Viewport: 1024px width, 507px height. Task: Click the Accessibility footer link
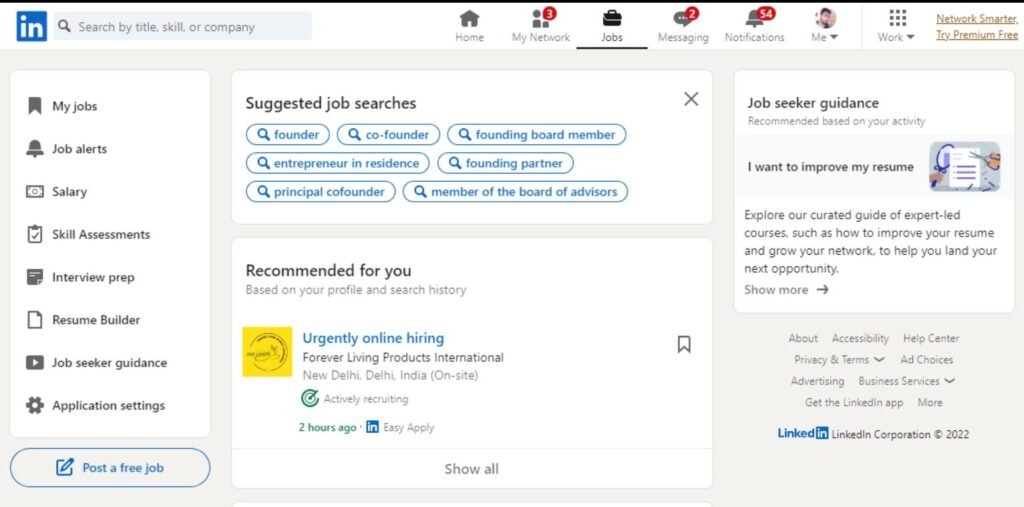(860, 338)
